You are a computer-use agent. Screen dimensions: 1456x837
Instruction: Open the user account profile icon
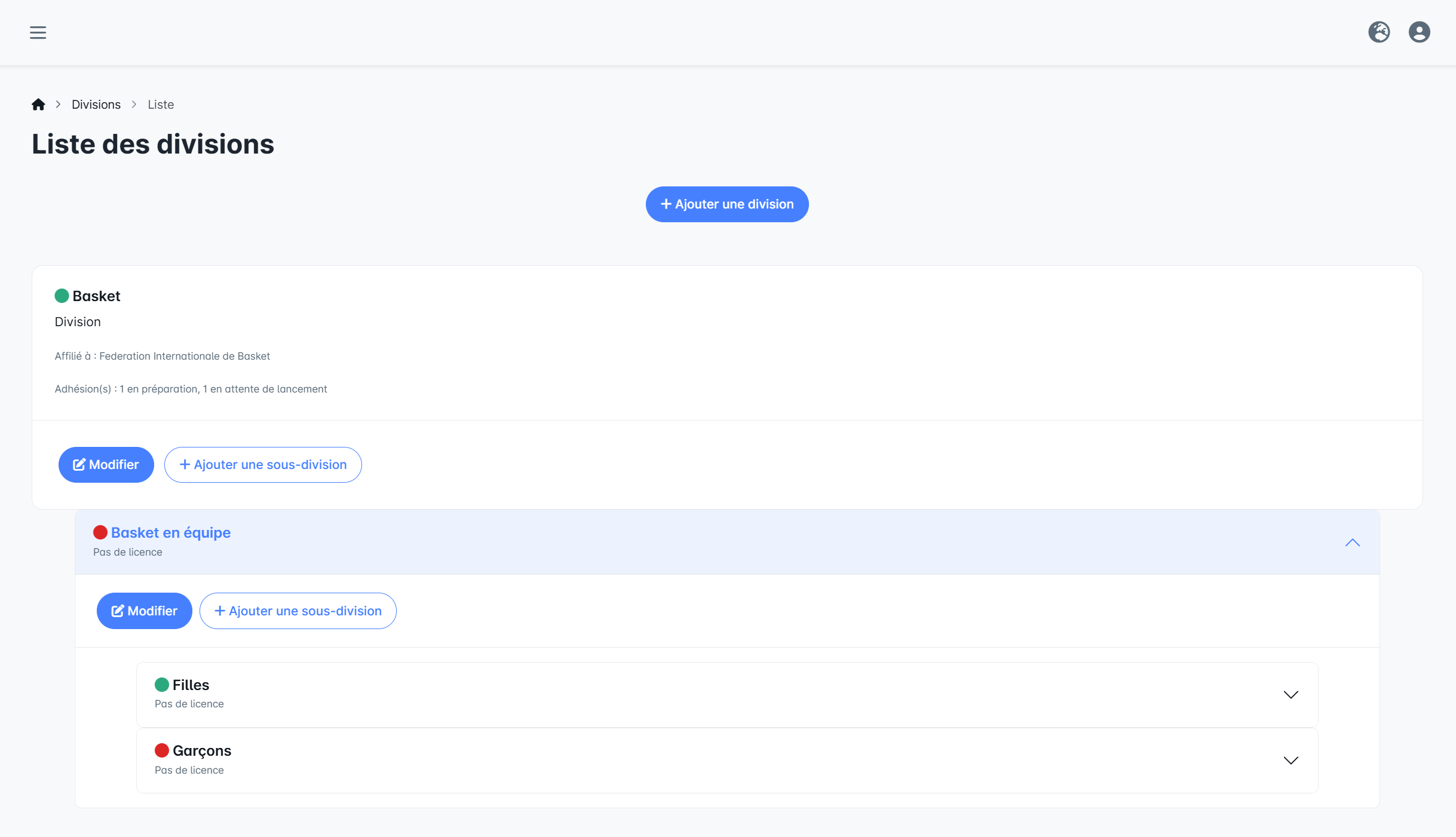coord(1419,32)
